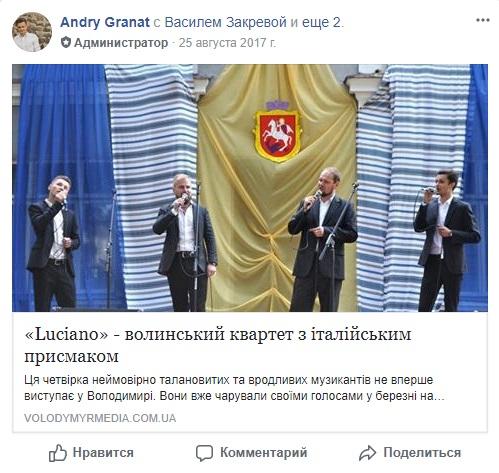499x473 pixels.
Task: Click the Administrator badge shield icon
Action: [66, 43]
